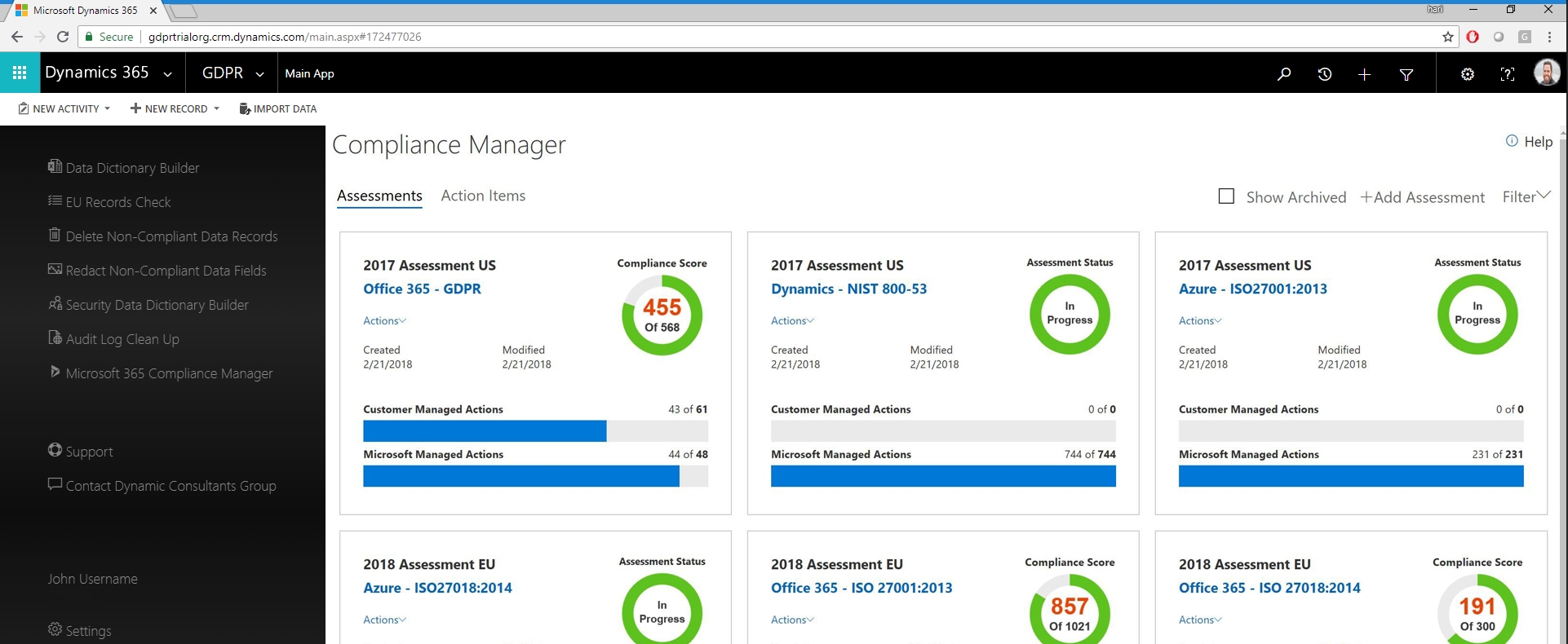The height and width of the screenshot is (644, 1568).
Task: Click the 191 of 300 compliance score ring
Action: 1477,609
